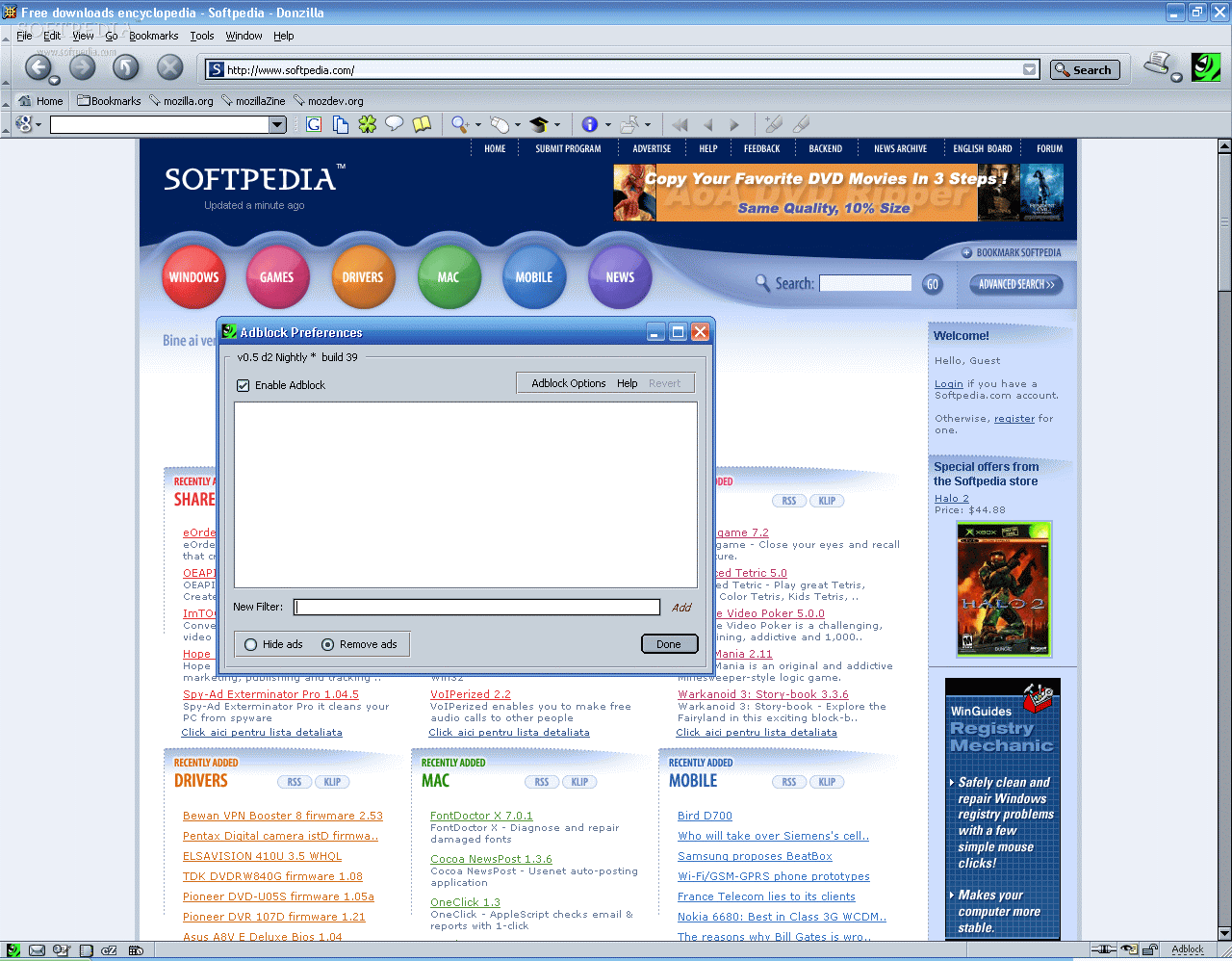Select the Hide ads radio option
The image size is (1232, 961).
[x=250, y=644]
